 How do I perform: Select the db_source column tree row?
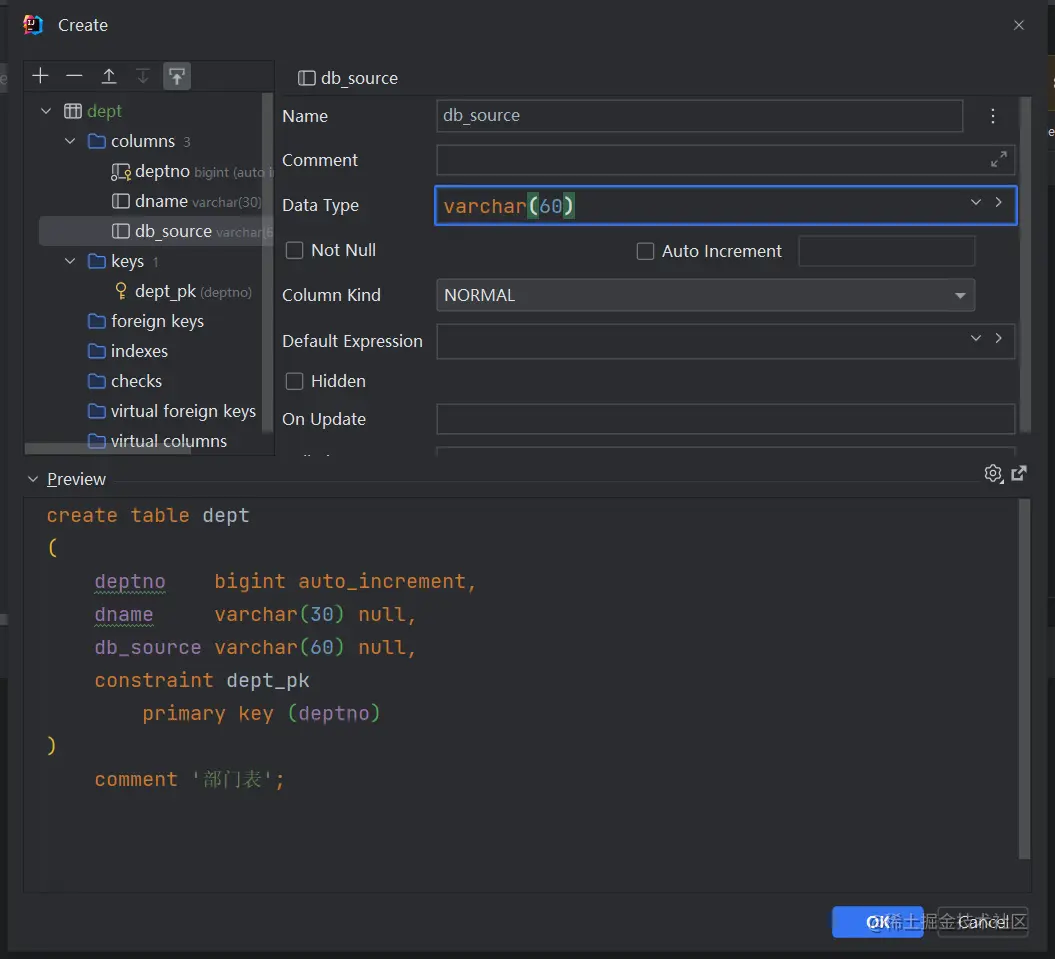click(x=156, y=231)
